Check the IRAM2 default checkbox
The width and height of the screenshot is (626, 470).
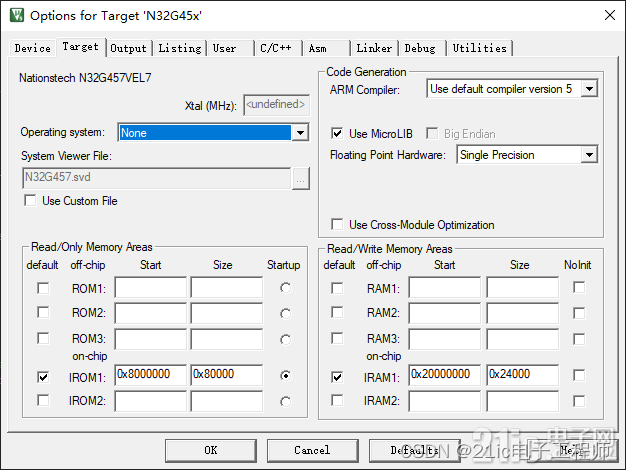337,400
